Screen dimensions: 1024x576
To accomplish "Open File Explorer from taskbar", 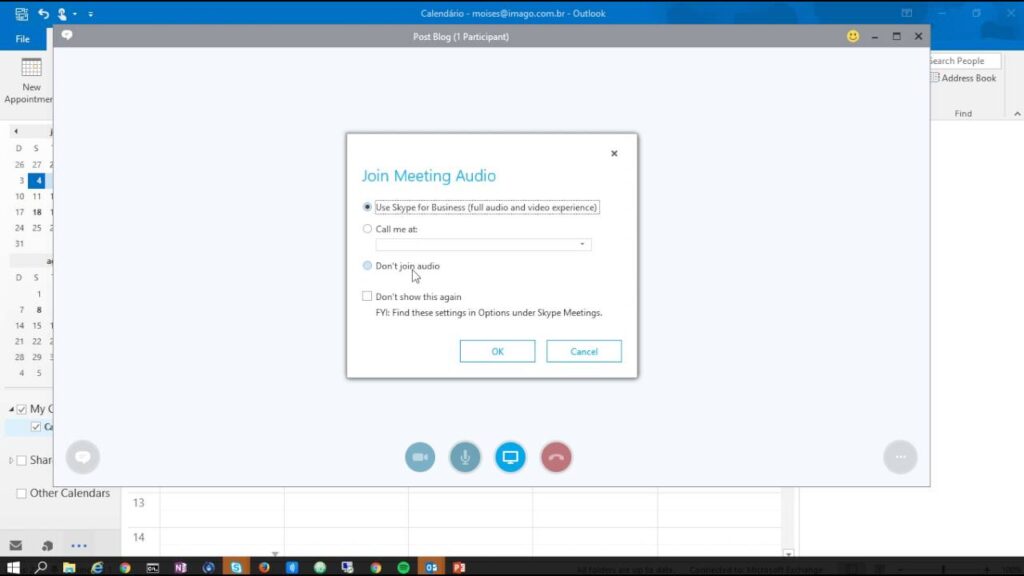I will coord(69,568).
